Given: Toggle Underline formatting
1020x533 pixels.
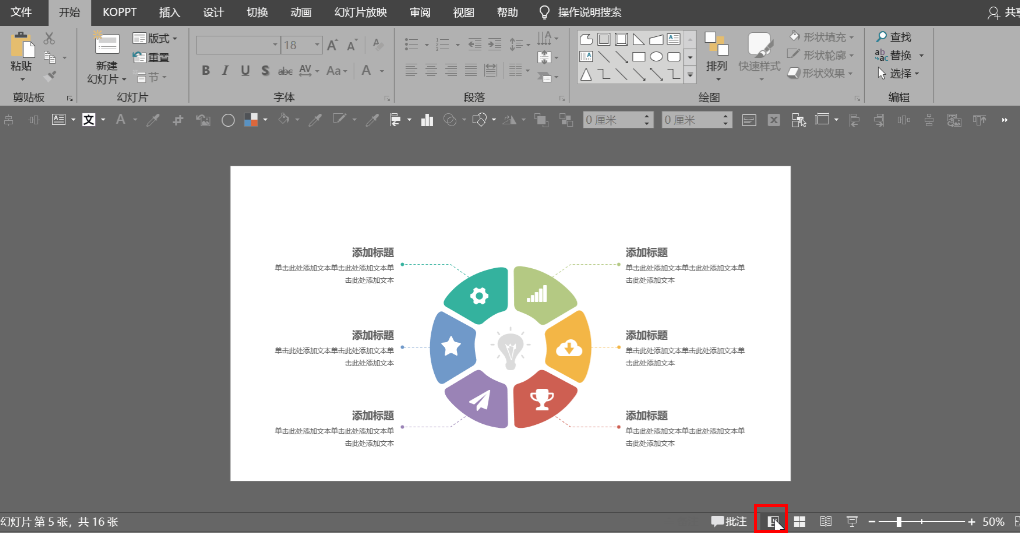Looking at the screenshot, I should pos(245,70).
